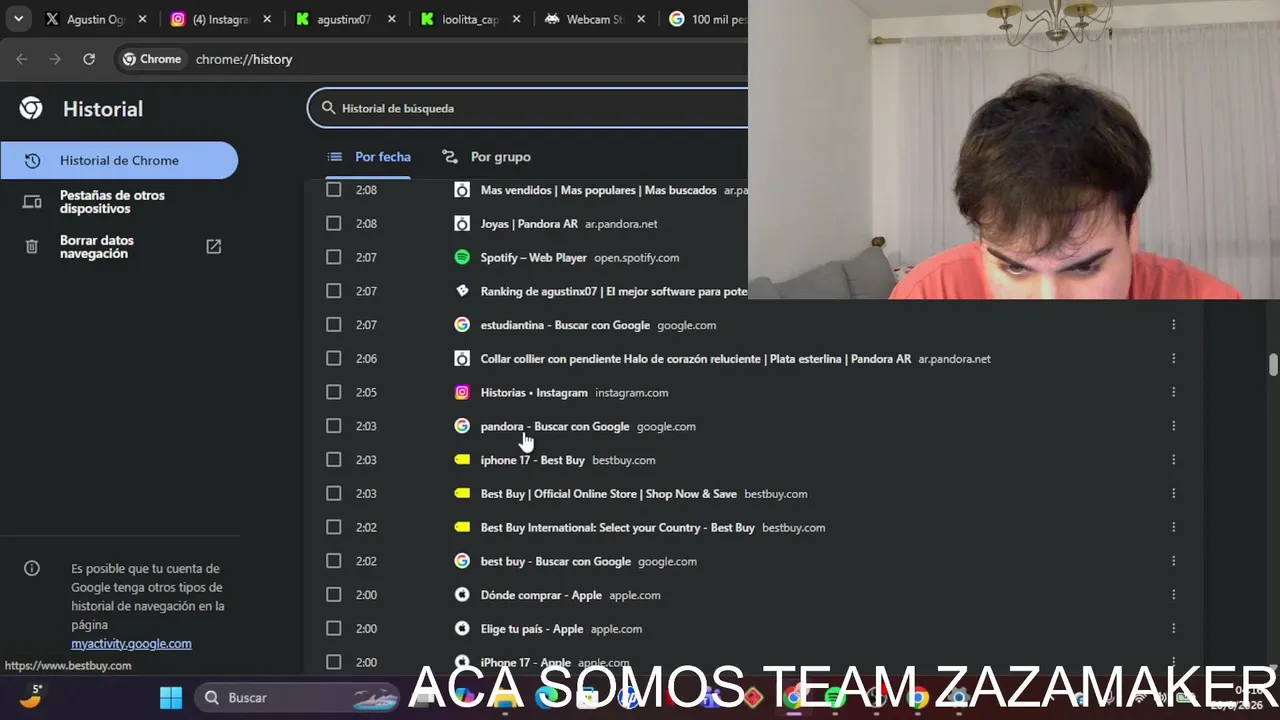Close the (4) Instagram tab
The image size is (1280, 720).
click(x=267, y=19)
